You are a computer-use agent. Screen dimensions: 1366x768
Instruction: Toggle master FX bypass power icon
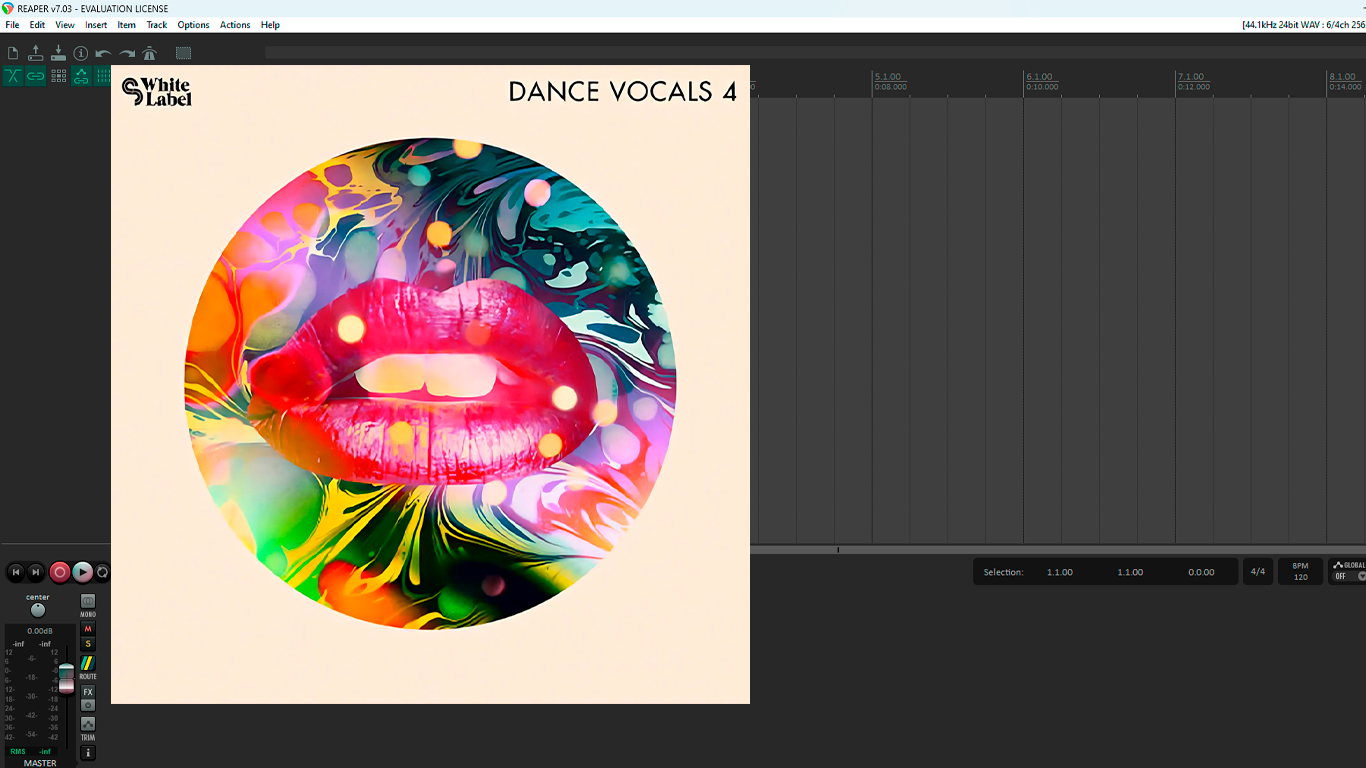coord(88,705)
